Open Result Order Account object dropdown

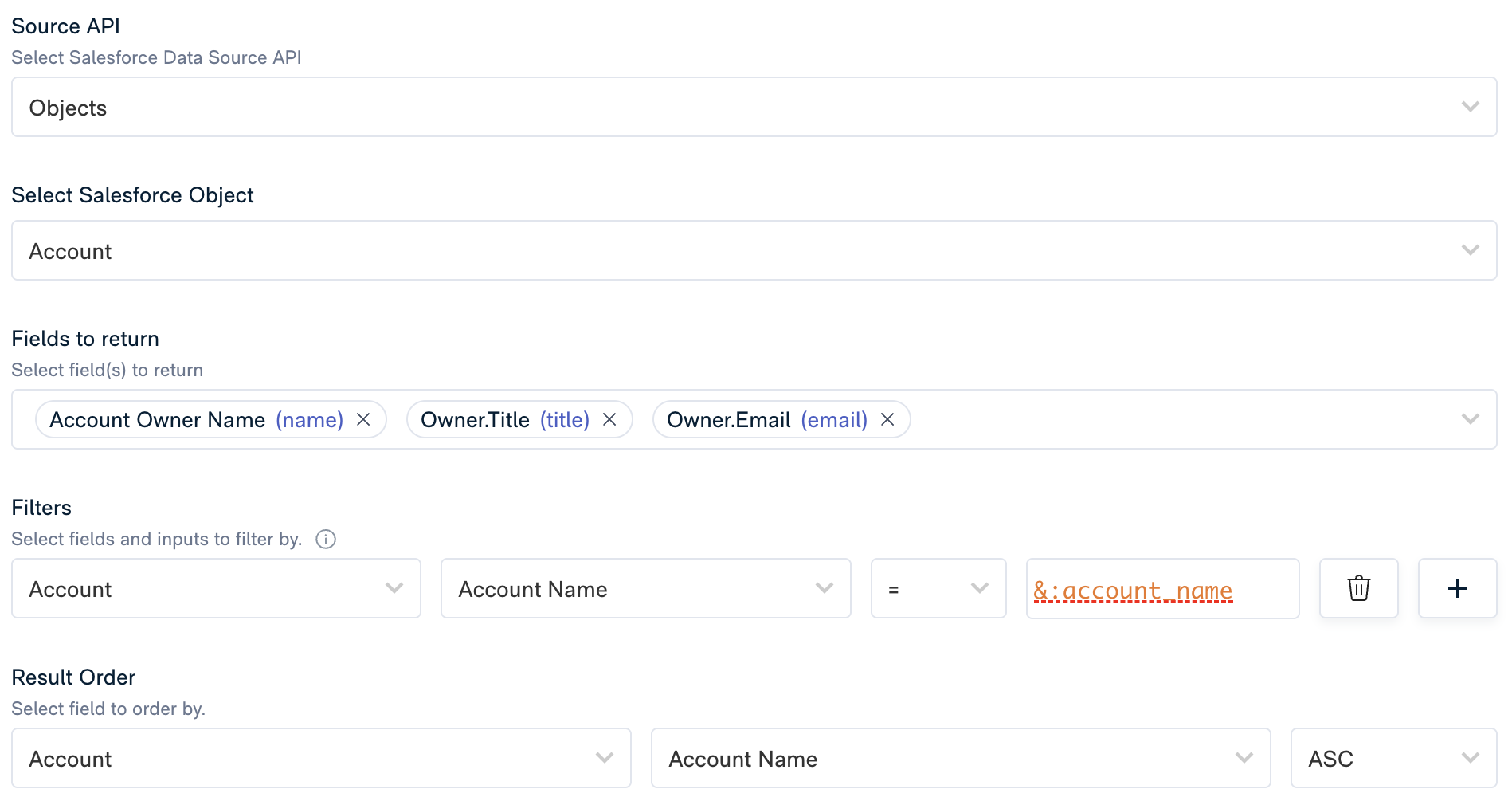(x=321, y=758)
